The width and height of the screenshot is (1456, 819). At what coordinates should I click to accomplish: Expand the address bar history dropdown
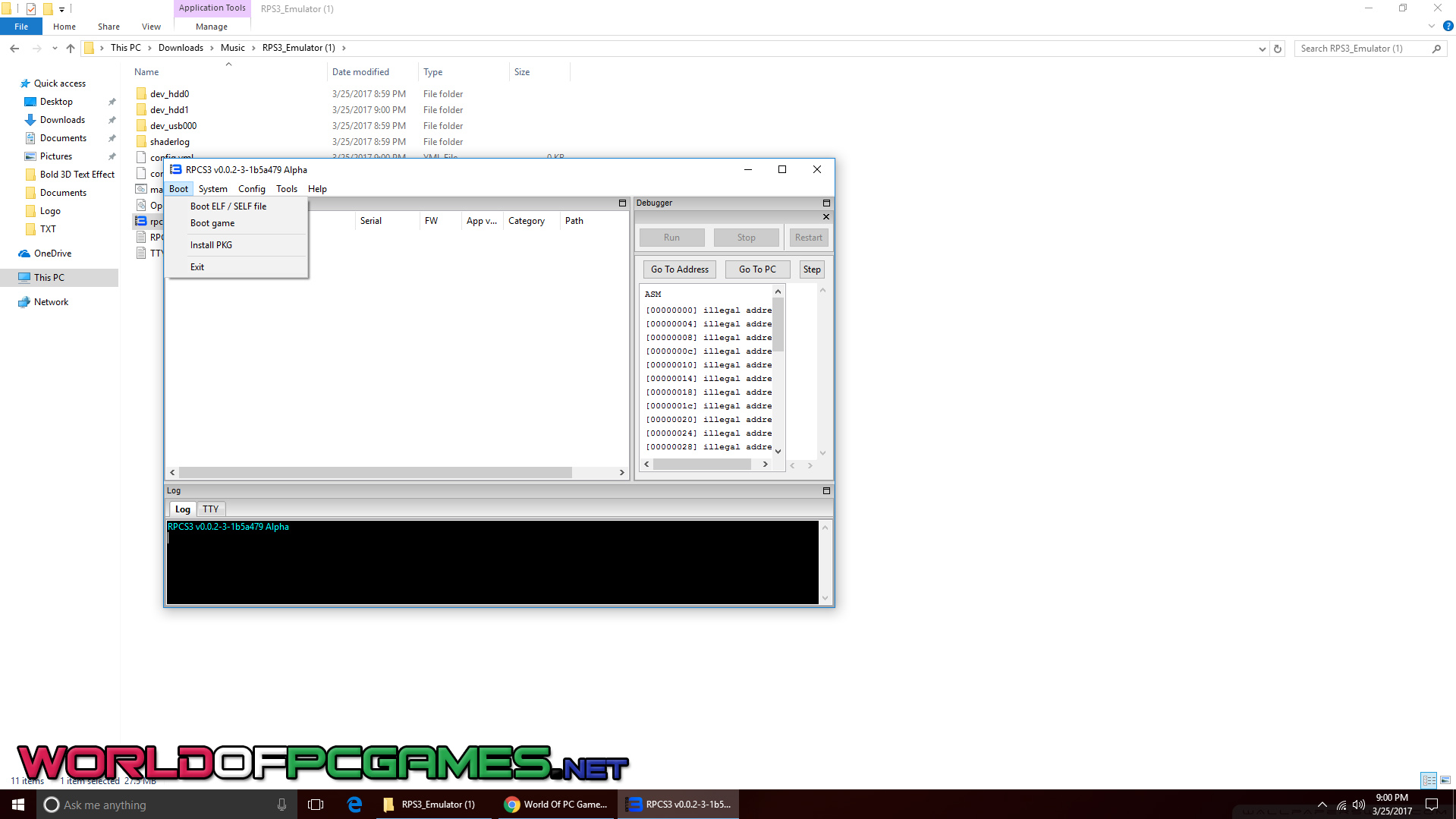pos(1262,49)
